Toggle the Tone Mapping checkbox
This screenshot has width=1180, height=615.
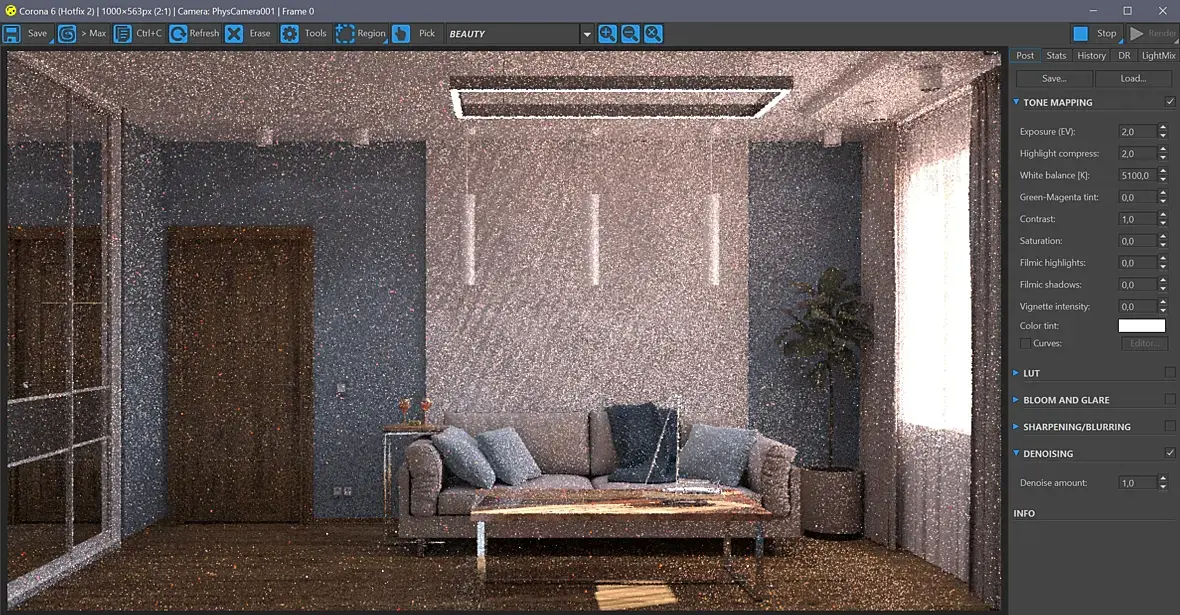1169,102
